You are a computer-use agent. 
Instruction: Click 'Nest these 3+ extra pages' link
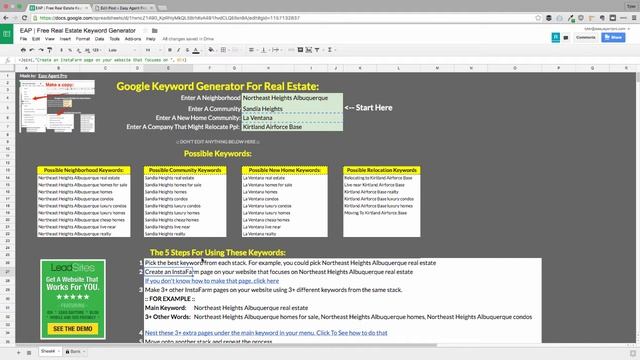point(266,333)
